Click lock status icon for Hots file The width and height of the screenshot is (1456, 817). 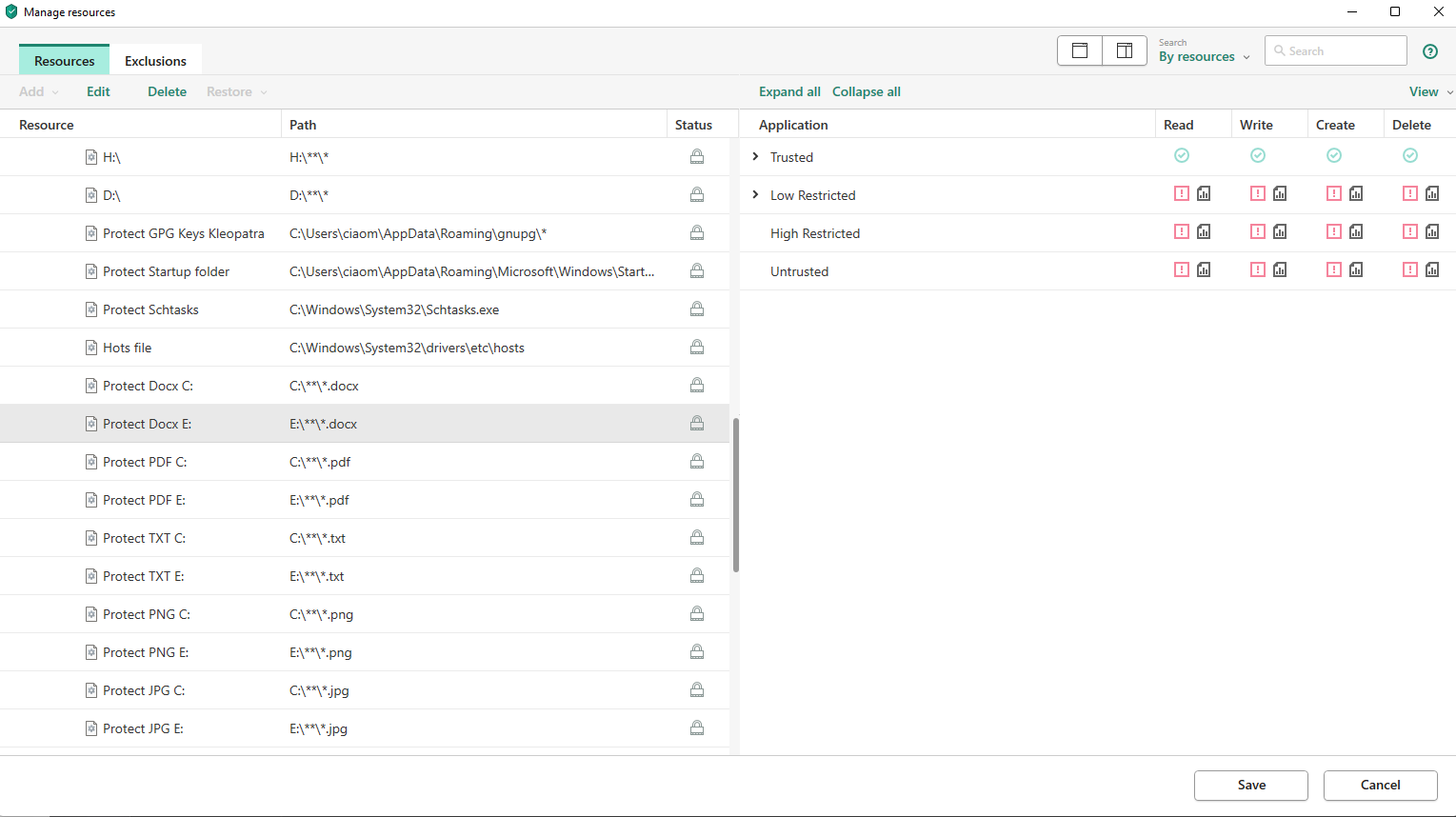[x=697, y=348]
